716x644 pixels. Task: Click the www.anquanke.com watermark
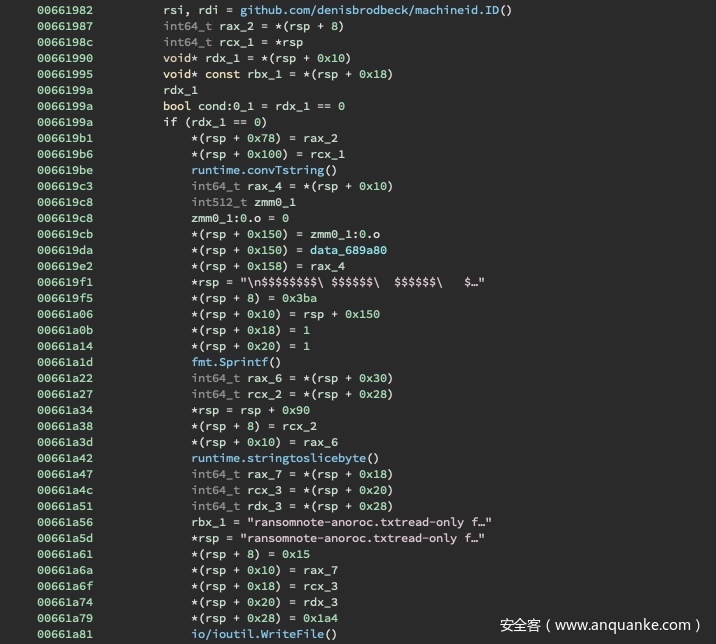pos(601,625)
